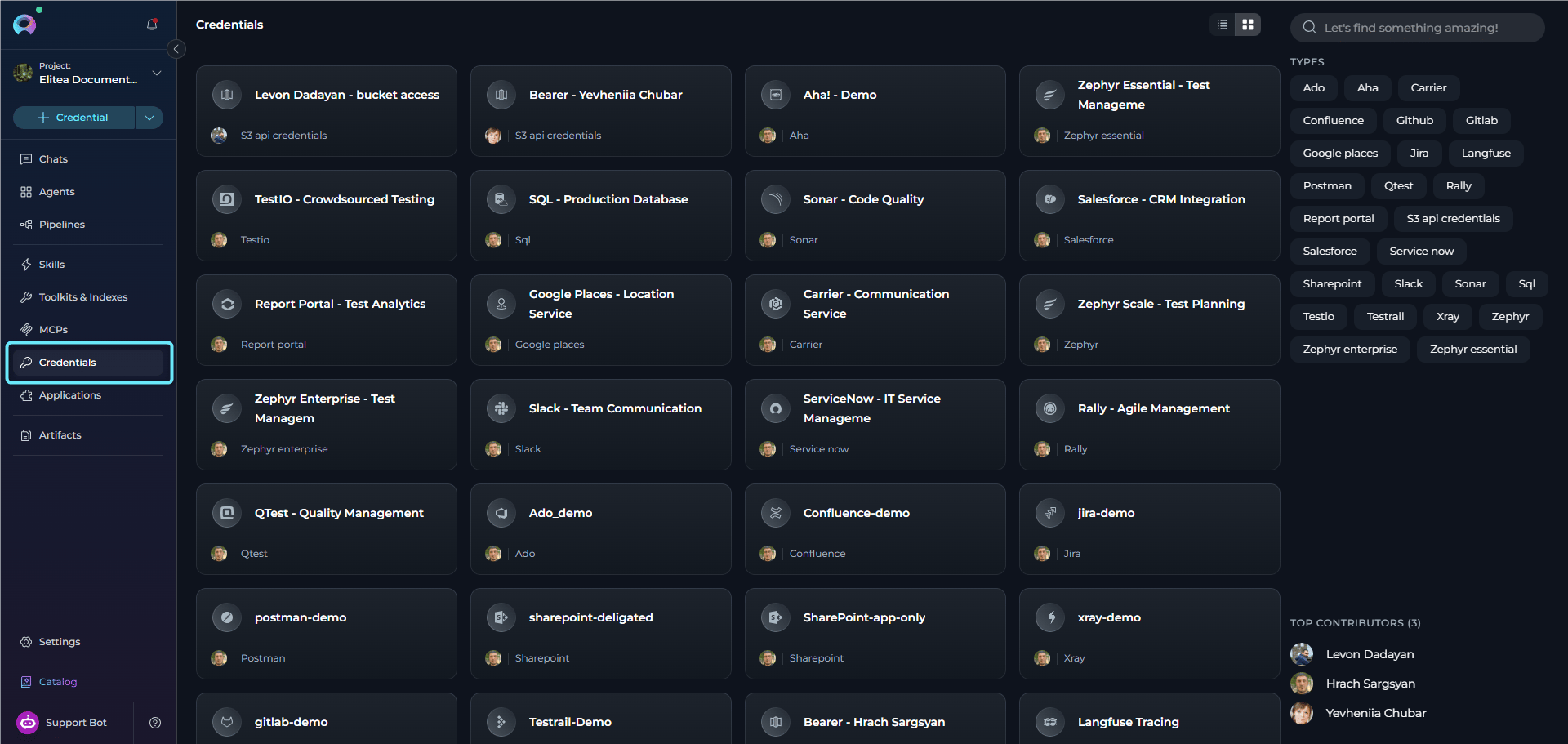The width and height of the screenshot is (1568, 744).
Task: Open Zephyr Enterprise Test Management card
Action: point(327,425)
